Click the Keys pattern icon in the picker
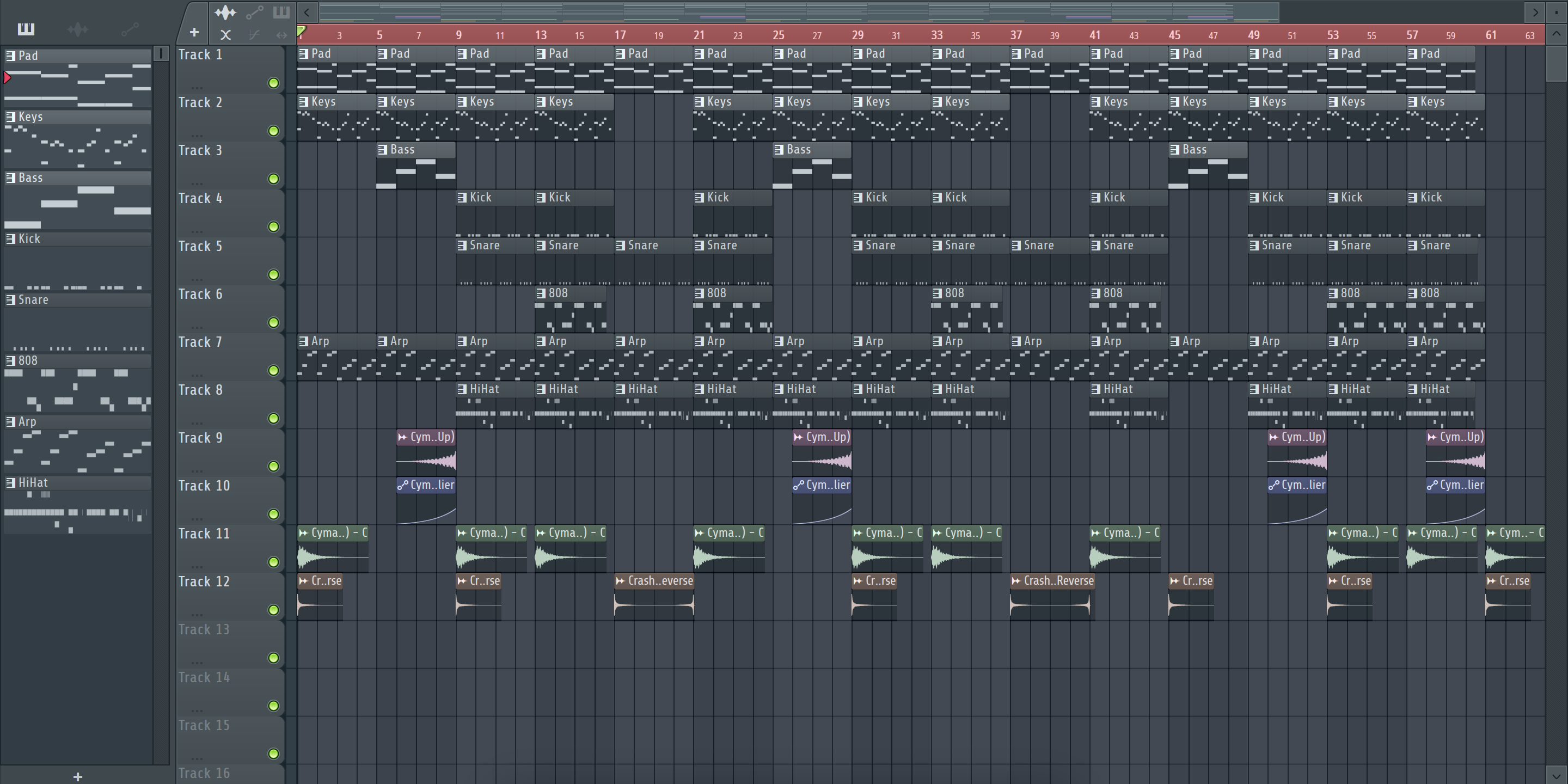This screenshot has width=1568, height=784. click(10, 117)
